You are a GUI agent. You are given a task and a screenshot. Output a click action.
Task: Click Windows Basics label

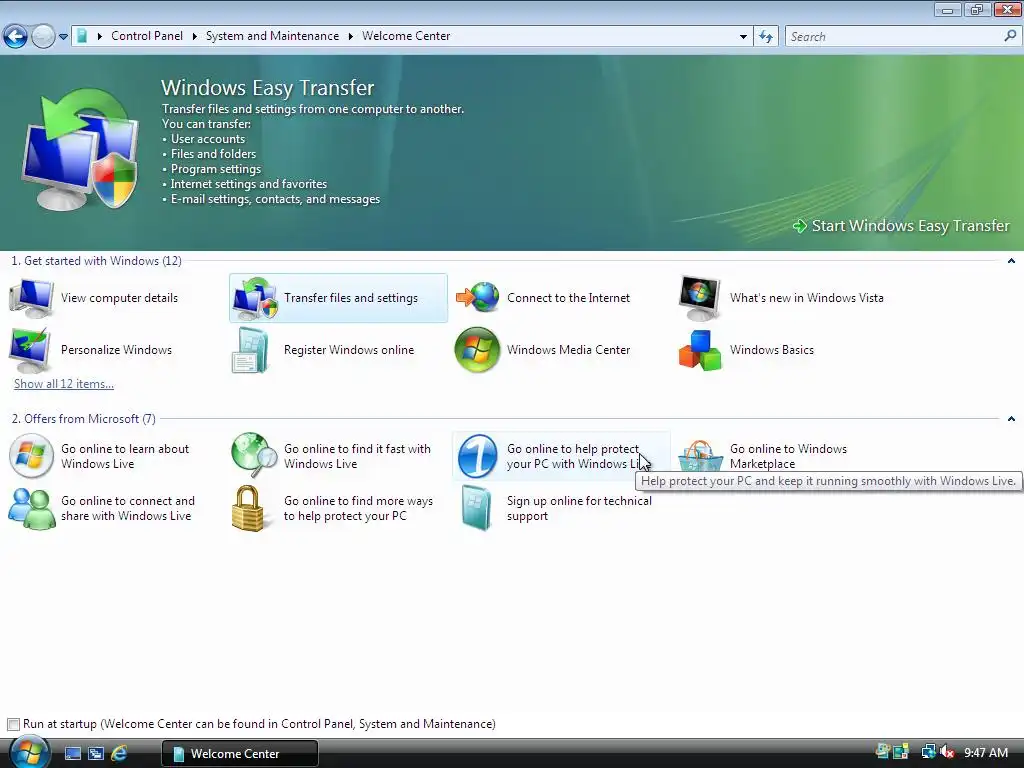pyautogui.click(x=772, y=350)
